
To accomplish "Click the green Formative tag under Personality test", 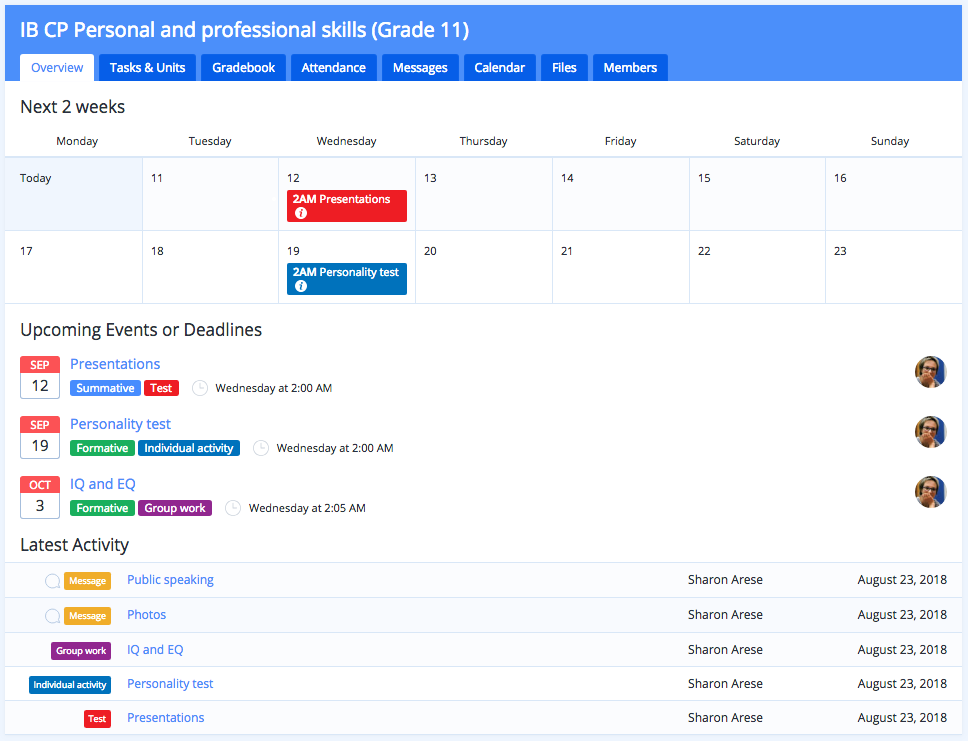I will click(102, 448).
